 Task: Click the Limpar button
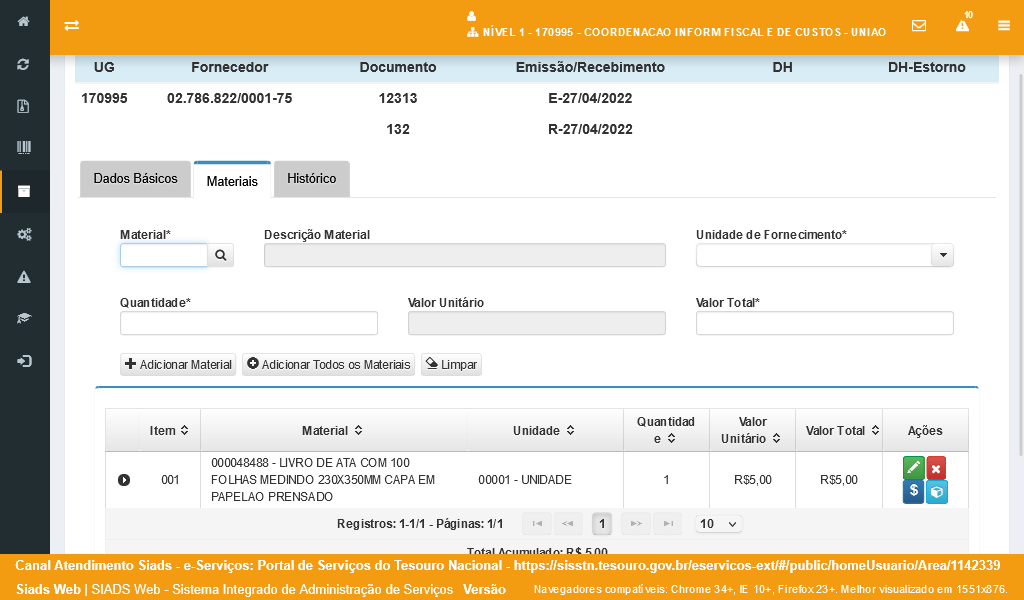(451, 364)
